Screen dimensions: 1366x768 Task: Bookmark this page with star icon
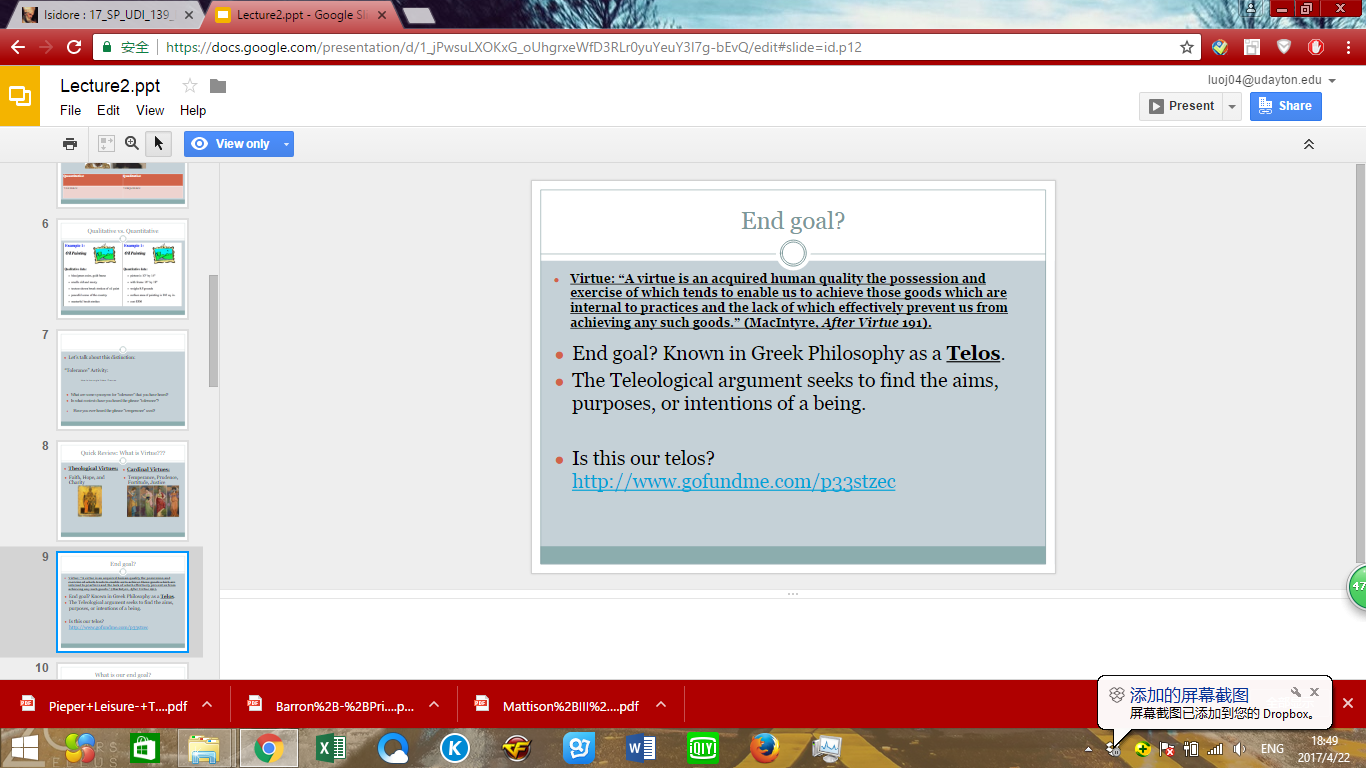click(1187, 47)
